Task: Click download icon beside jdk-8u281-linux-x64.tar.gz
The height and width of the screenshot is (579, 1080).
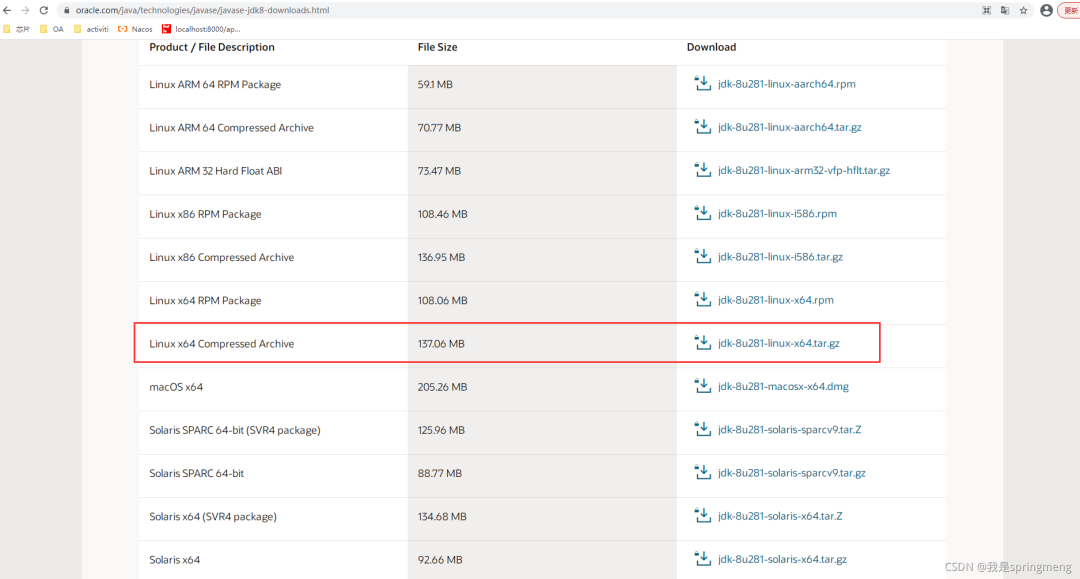Action: pos(703,343)
